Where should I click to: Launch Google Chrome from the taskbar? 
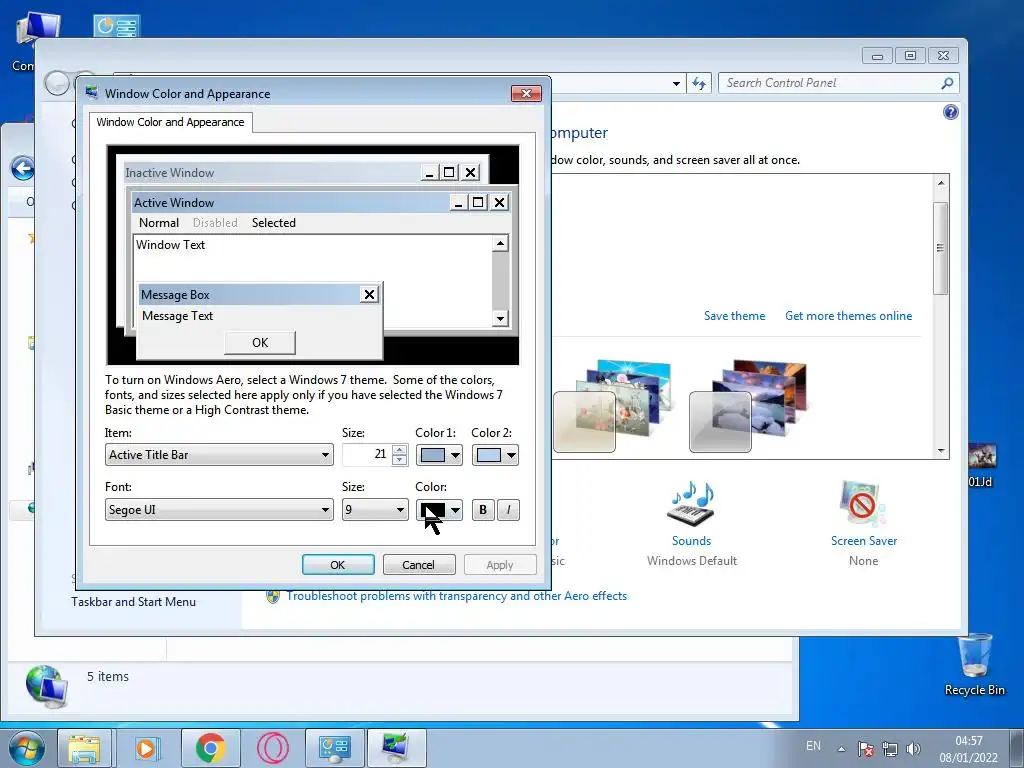pos(210,748)
